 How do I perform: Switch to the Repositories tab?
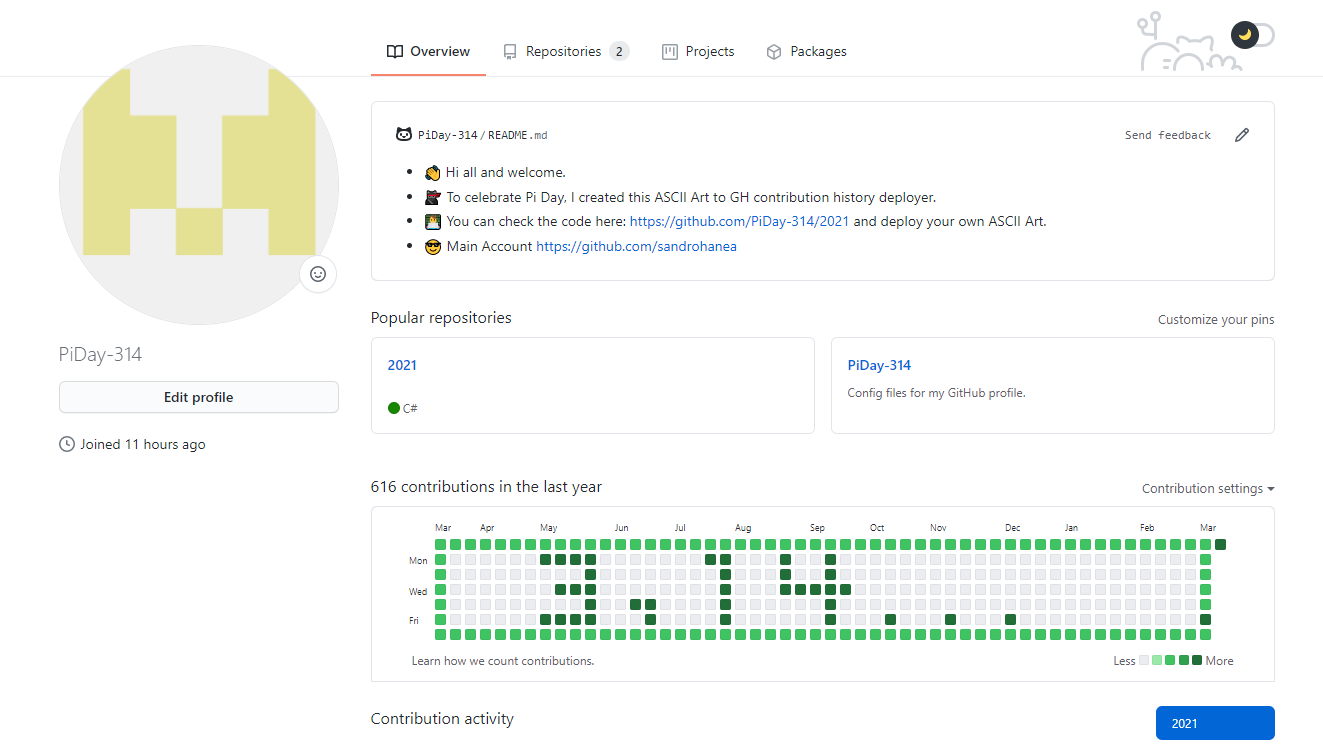pos(566,51)
